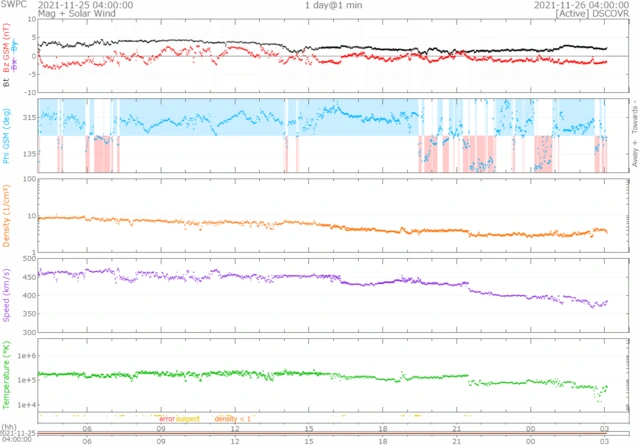Viewport: 640px width, 445px height.
Task: Click the SWPC label in top-left corner
Action: (x=13, y=5)
